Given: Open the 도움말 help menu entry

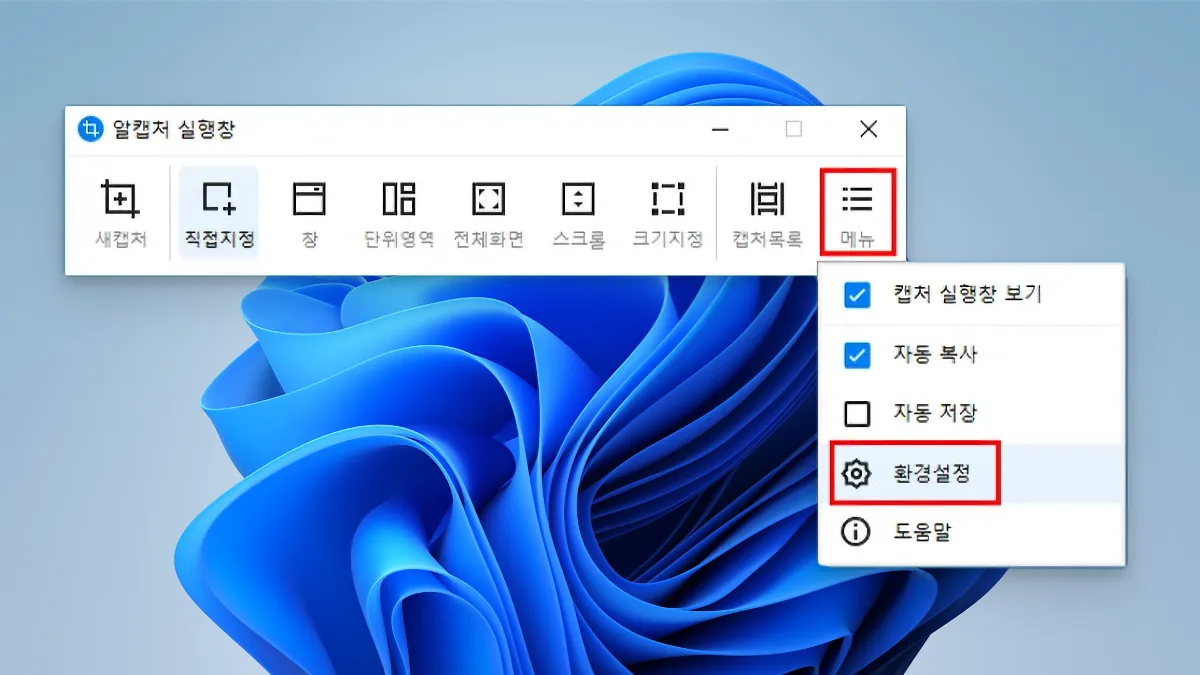Looking at the screenshot, I should click(x=920, y=532).
